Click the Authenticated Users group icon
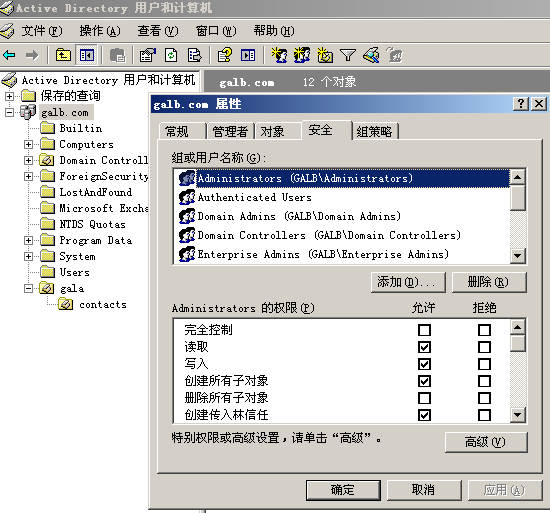The height and width of the screenshot is (513, 550). point(187,197)
